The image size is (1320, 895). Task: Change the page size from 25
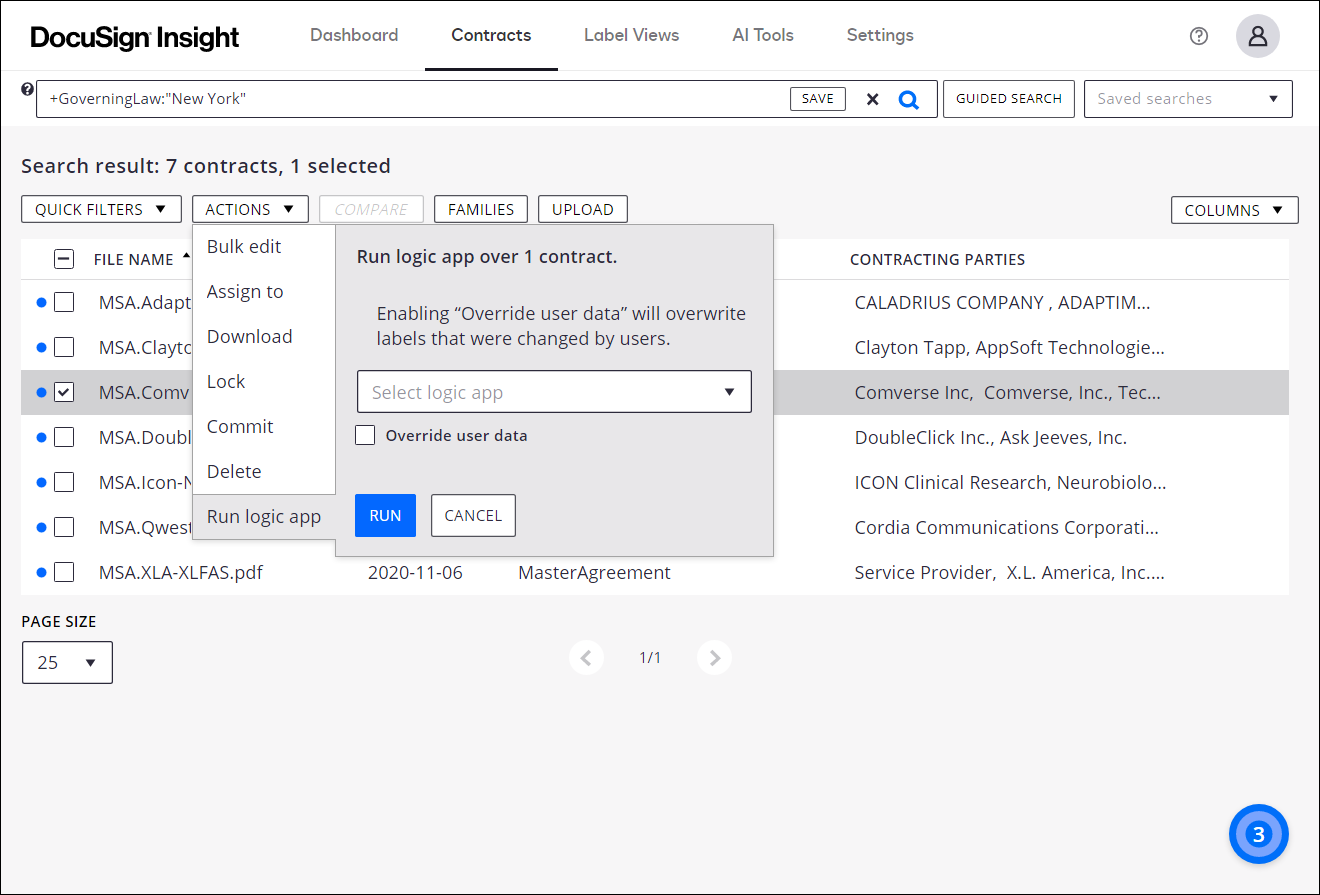[x=66, y=662]
